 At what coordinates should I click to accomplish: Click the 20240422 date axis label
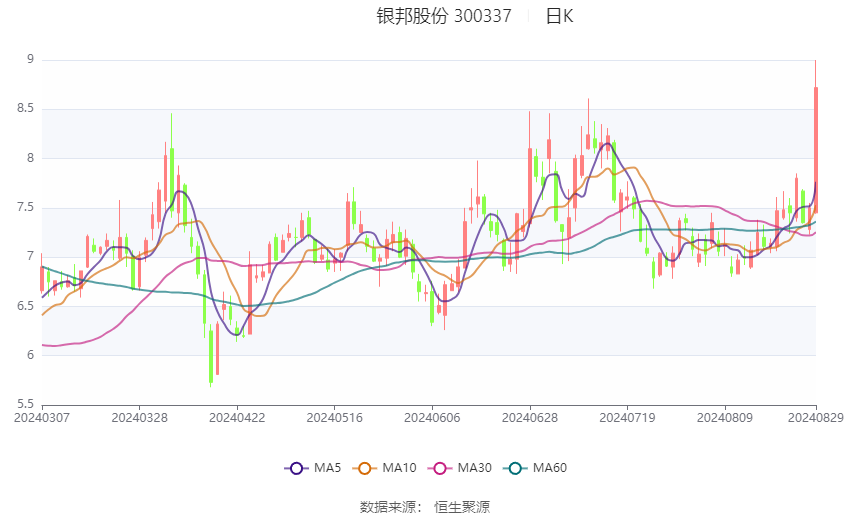[237, 418]
